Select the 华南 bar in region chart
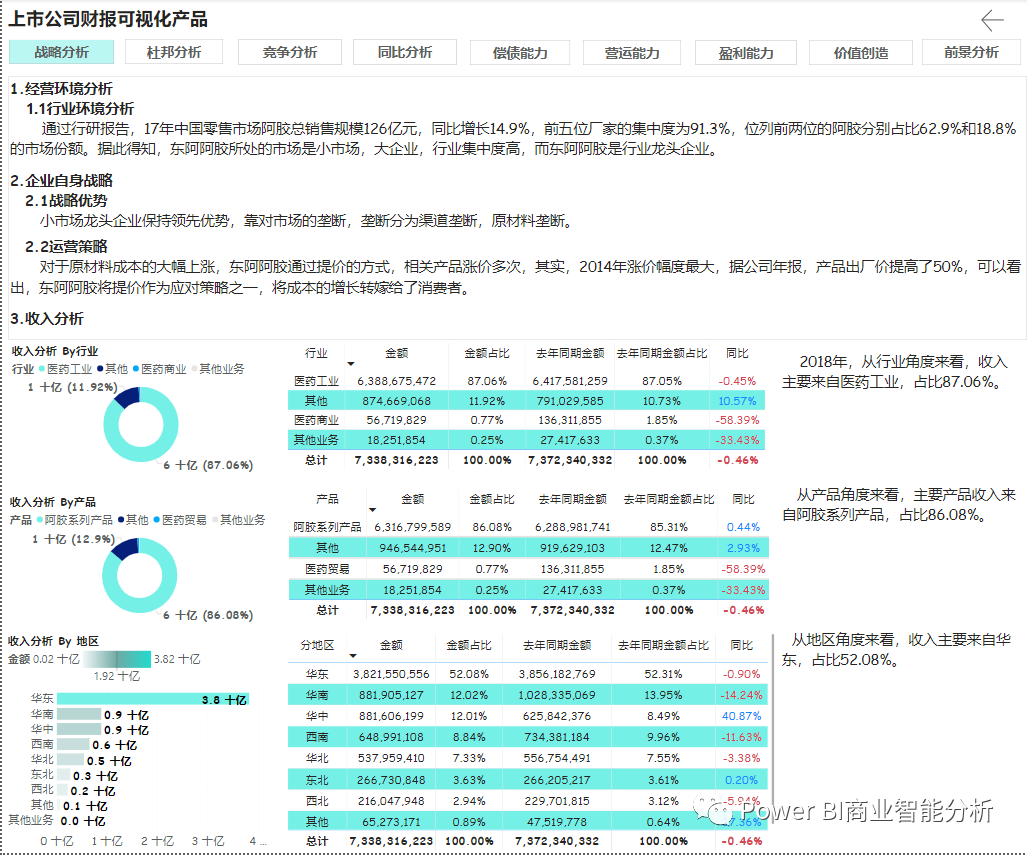Image resolution: width=1027 pixels, height=856 pixels. [79, 714]
